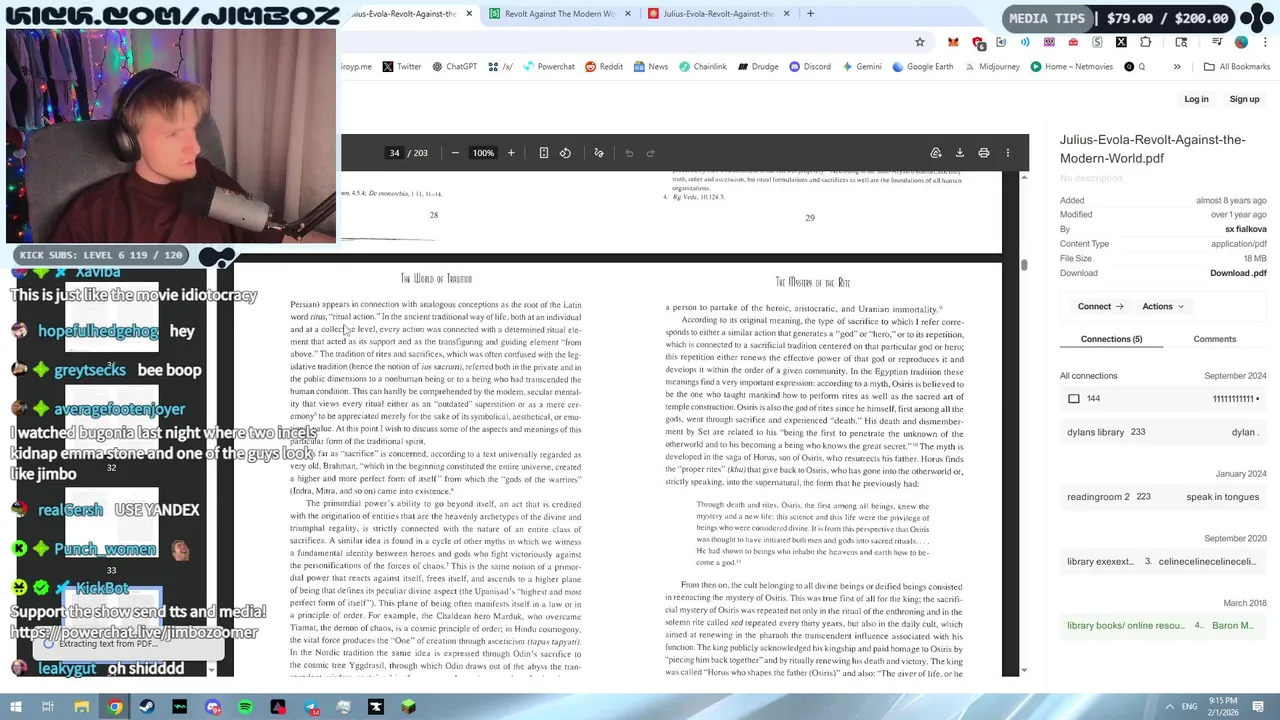Open a new browser tab
Image resolution: width=1280 pixels, height=720 pixels.
tap(810, 14)
